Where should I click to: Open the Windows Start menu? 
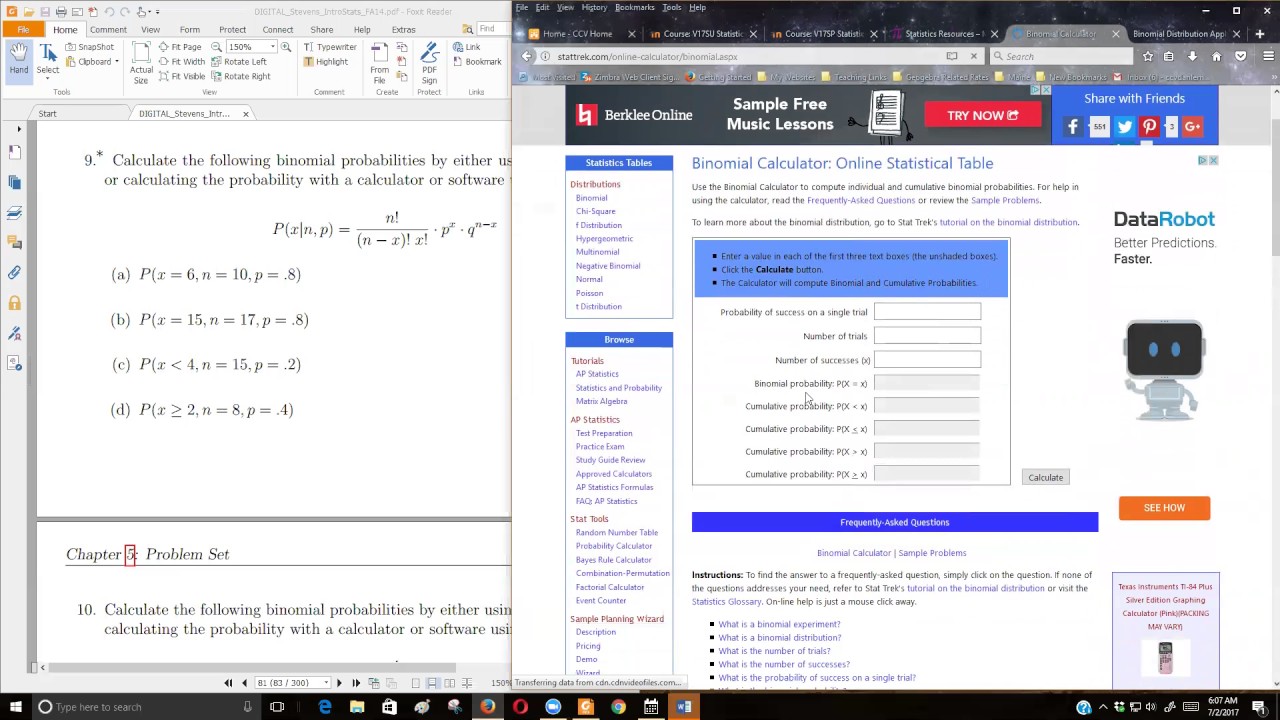[x=14, y=707]
